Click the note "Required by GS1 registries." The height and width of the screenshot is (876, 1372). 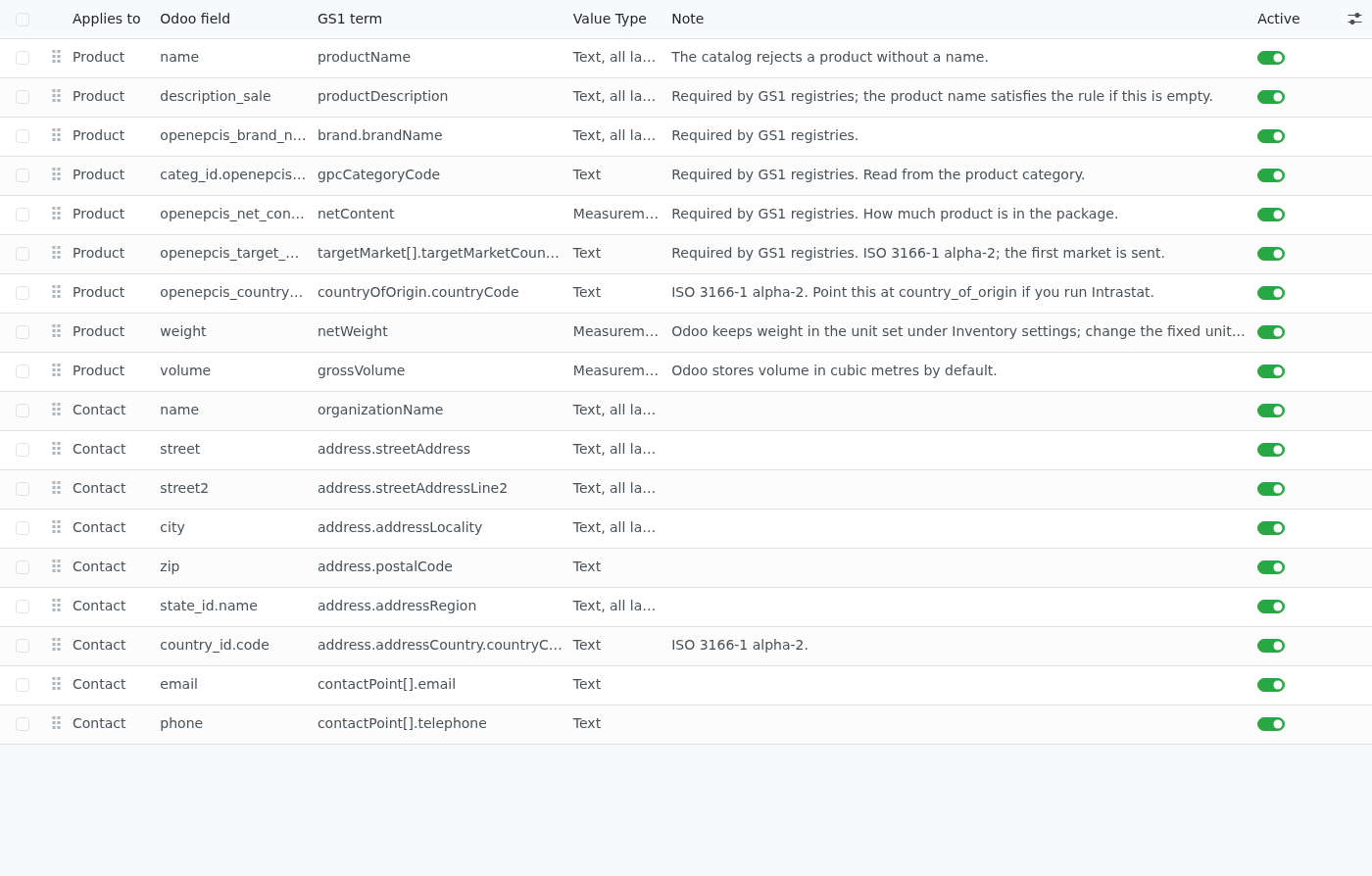click(764, 135)
